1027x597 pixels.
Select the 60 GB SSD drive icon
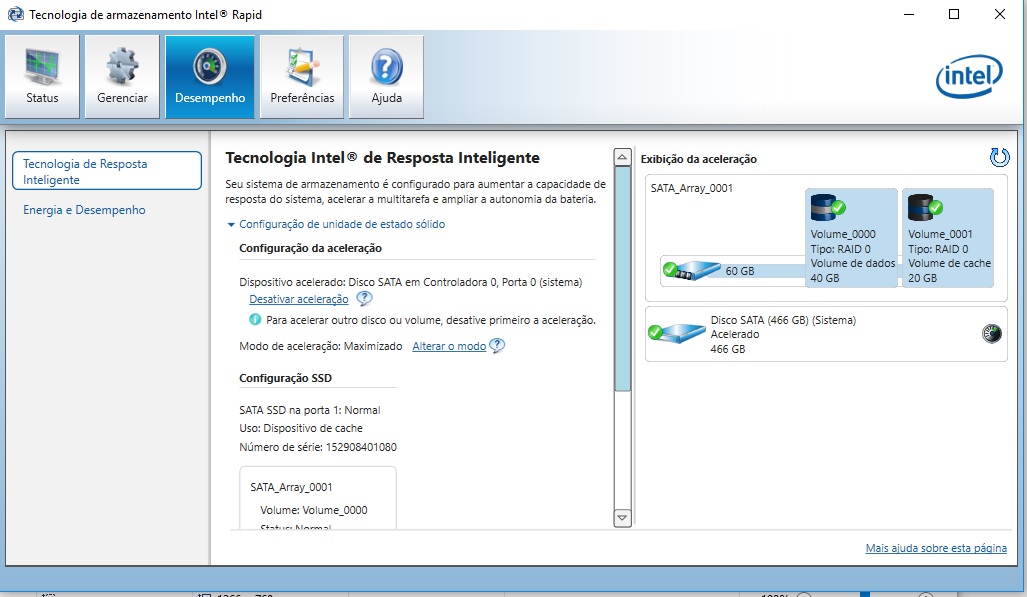point(691,270)
